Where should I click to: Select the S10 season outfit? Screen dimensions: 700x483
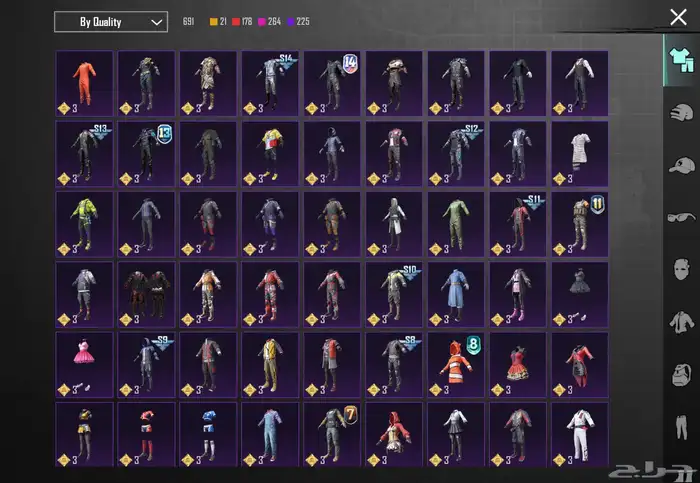(394, 293)
